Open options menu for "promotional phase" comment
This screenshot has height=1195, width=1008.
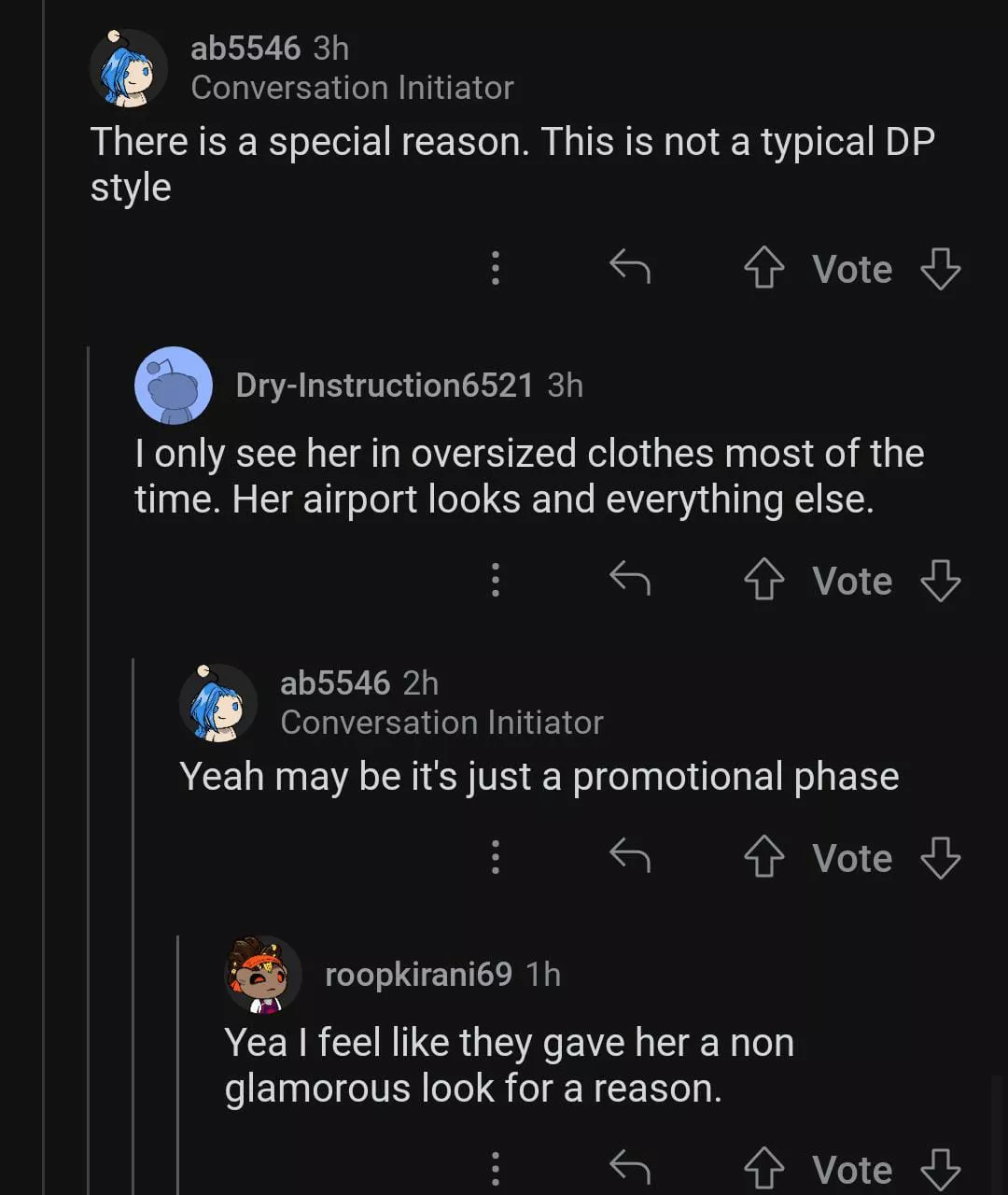click(x=496, y=856)
